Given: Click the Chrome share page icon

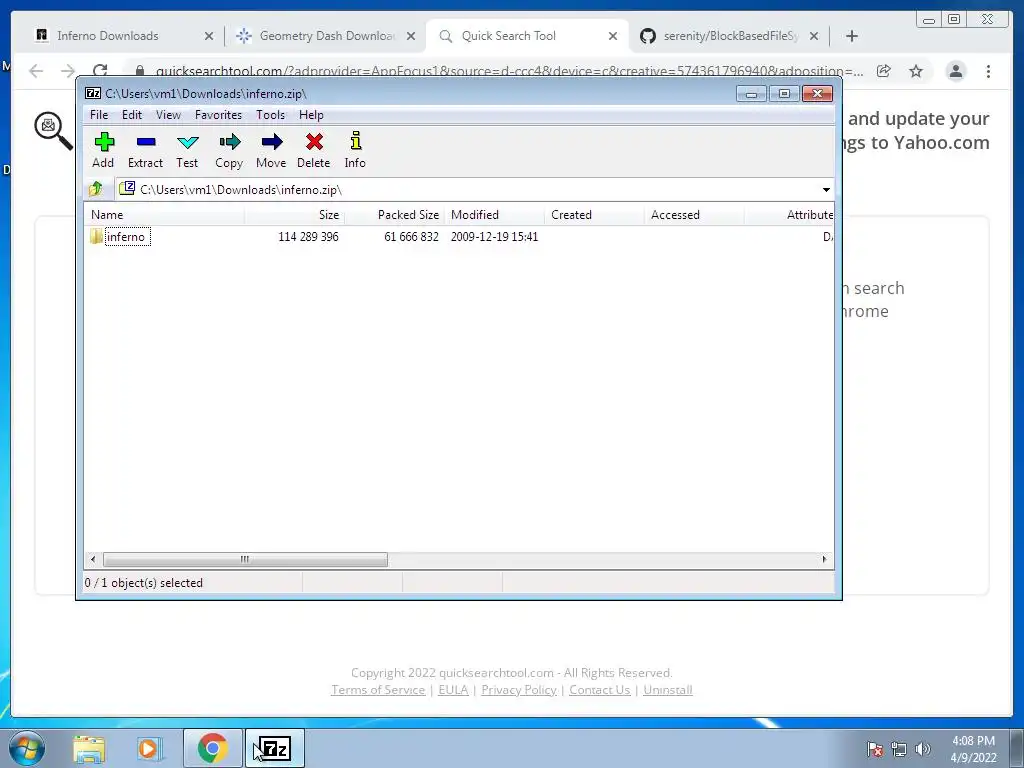Looking at the screenshot, I should [x=884, y=71].
